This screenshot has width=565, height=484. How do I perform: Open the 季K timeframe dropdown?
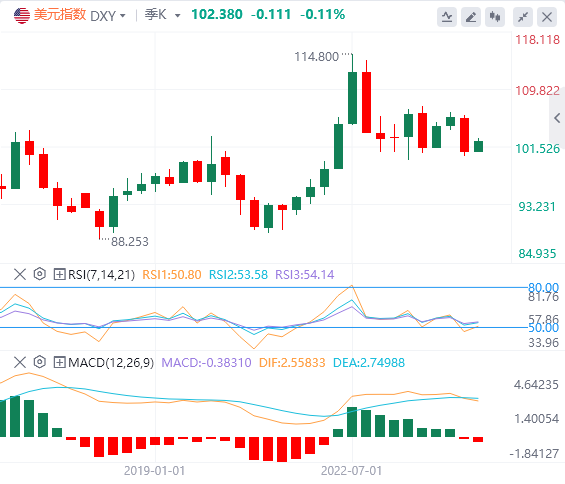[x=162, y=15]
